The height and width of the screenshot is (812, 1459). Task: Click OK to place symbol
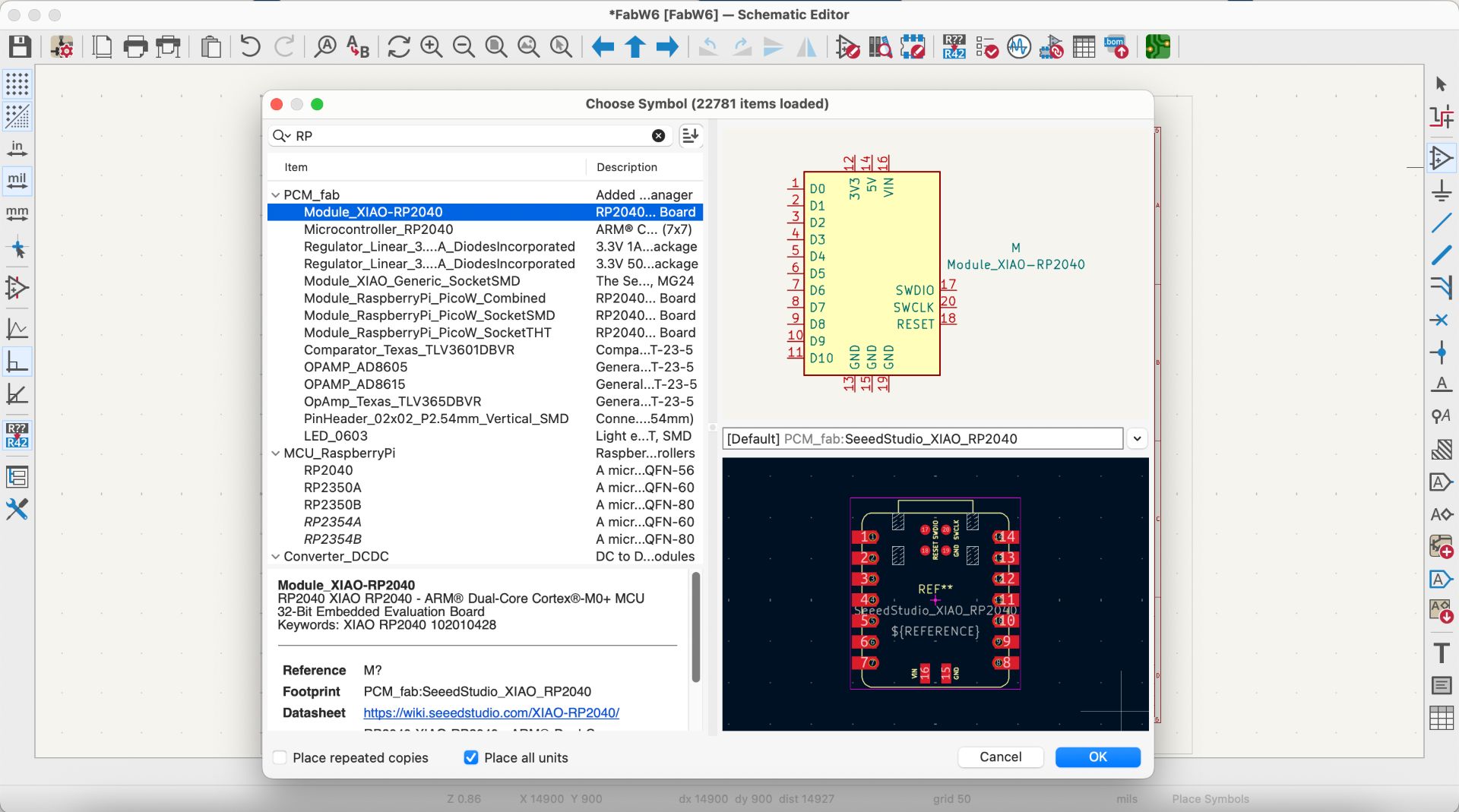point(1097,757)
